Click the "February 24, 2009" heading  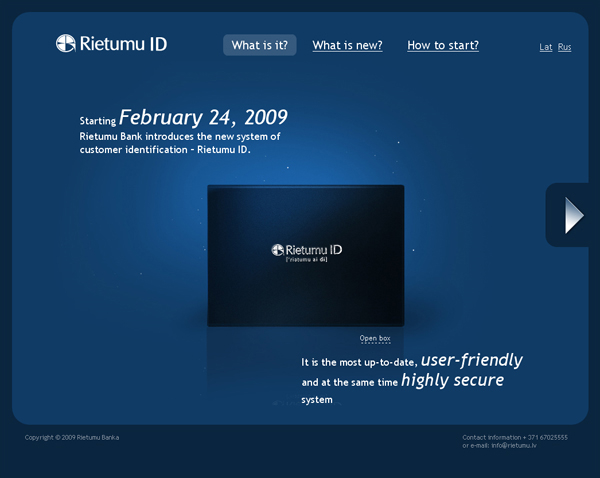coord(203,117)
